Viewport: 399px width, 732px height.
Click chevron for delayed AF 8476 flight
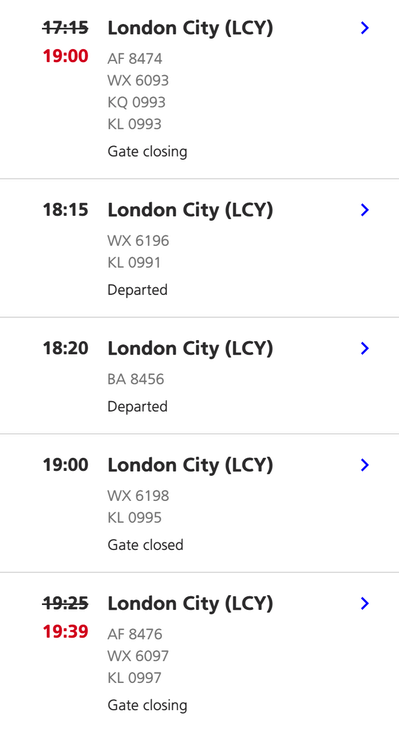coord(365,603)
